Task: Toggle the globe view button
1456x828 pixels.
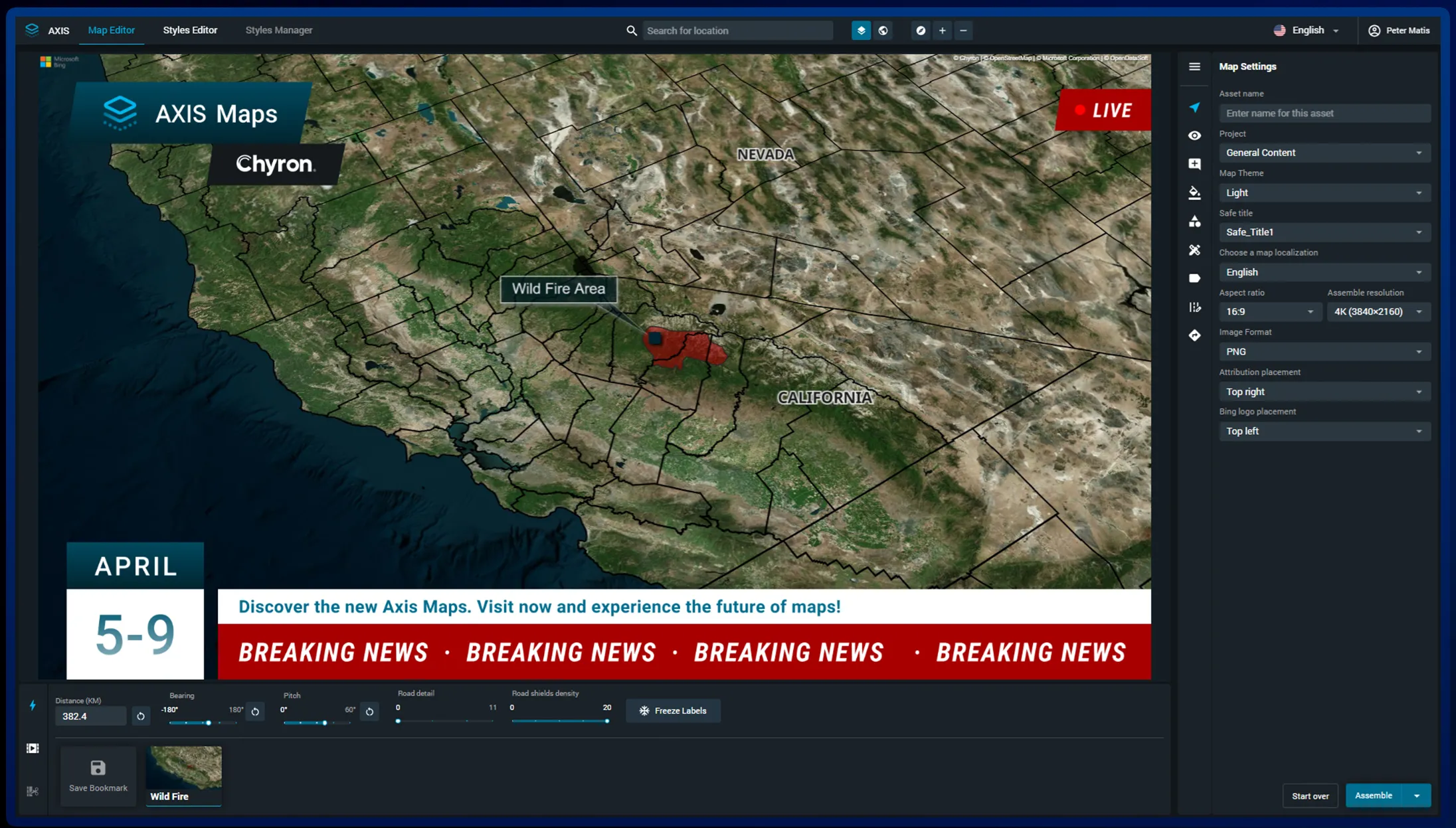Action: (883, 31)
